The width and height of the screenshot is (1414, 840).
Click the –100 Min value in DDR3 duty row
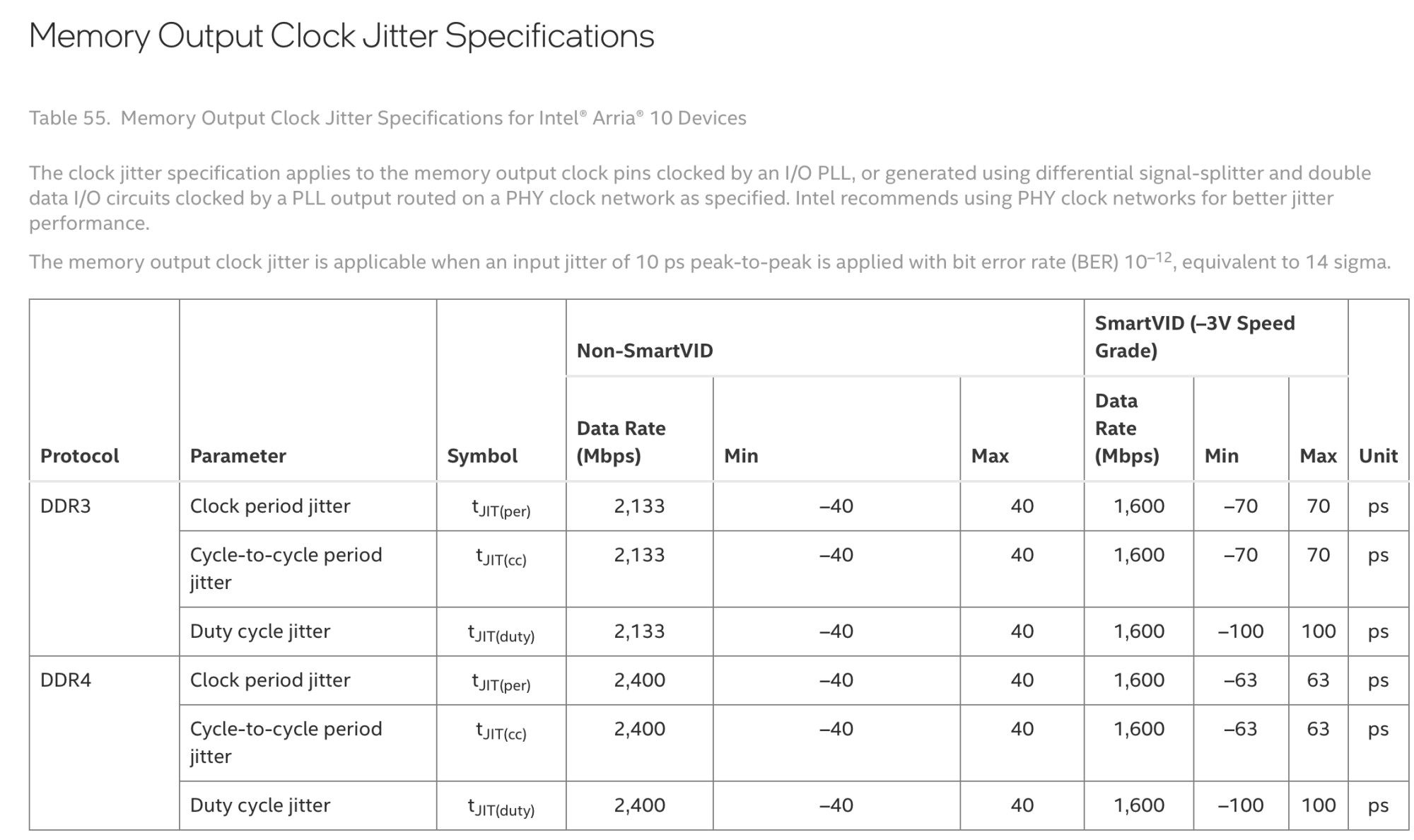pyautogui.click(x=1241, y=631)
